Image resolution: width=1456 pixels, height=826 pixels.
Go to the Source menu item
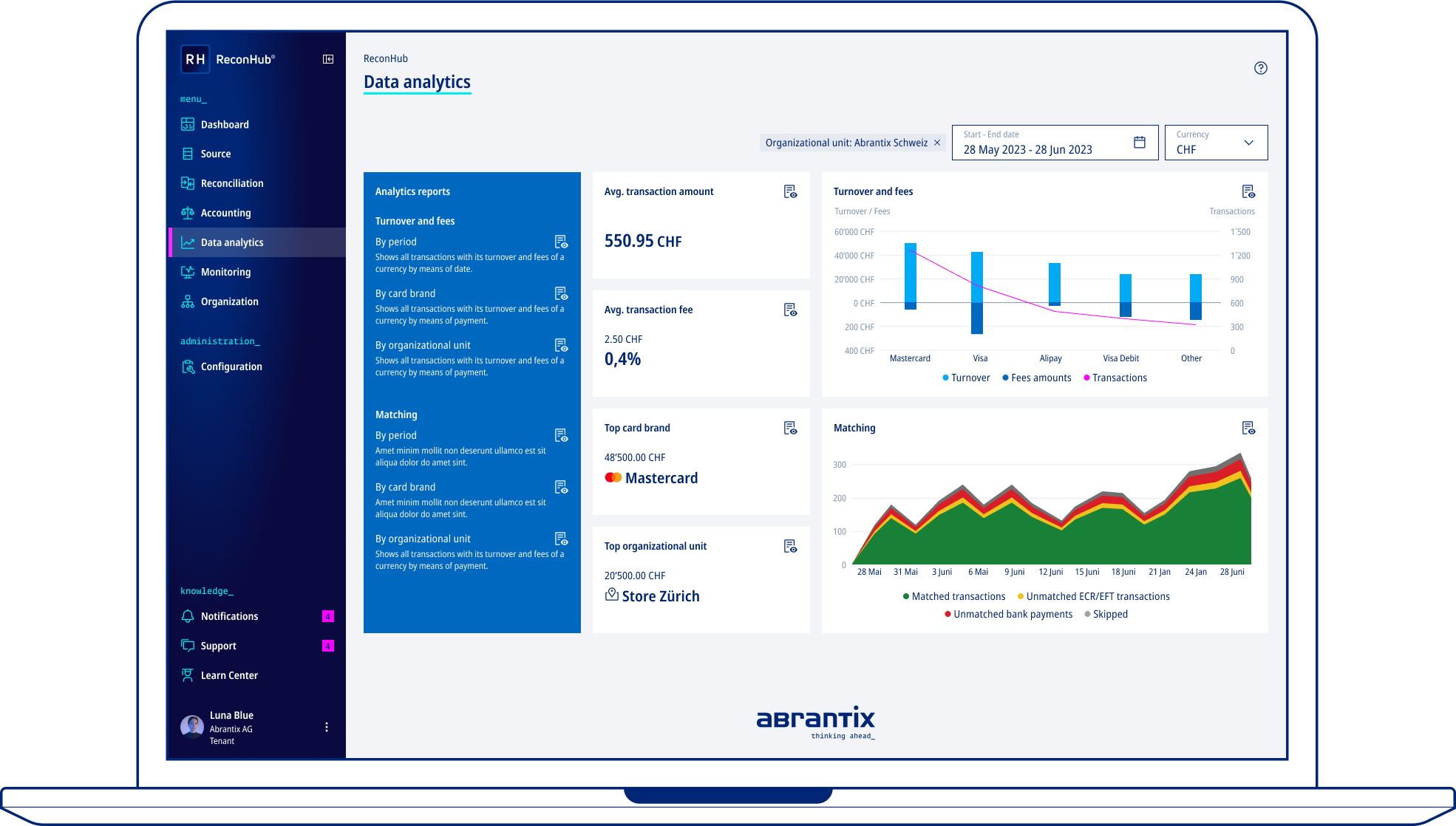pos(256,154)
